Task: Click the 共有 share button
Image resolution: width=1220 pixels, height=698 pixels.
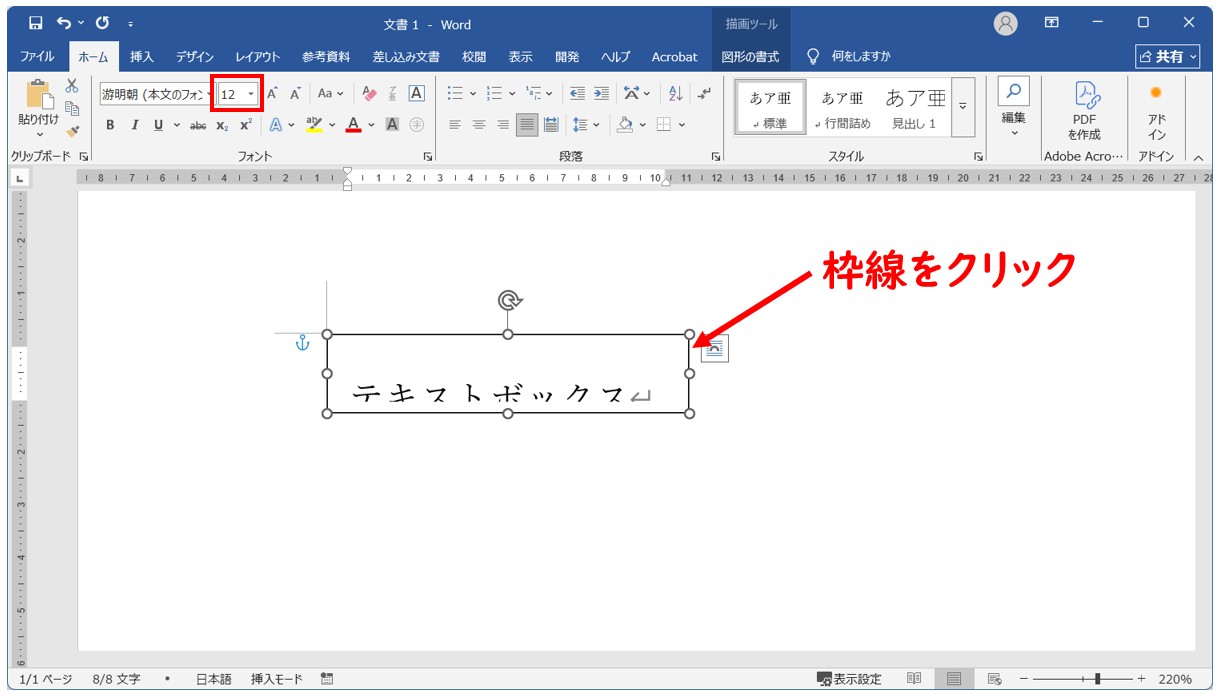Action: click(1167, 56)
